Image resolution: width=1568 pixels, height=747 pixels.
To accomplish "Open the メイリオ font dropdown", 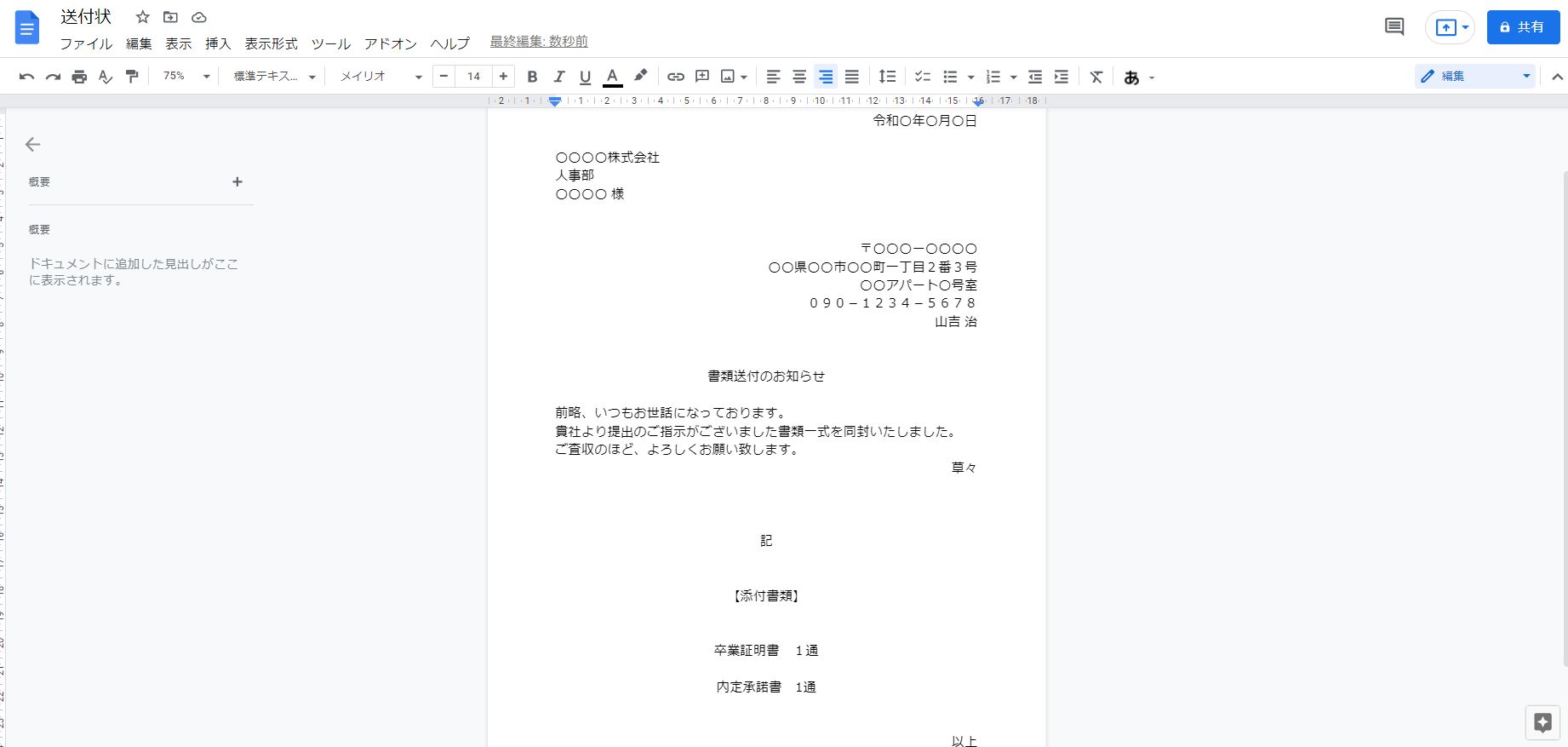I will pos(381,77).
